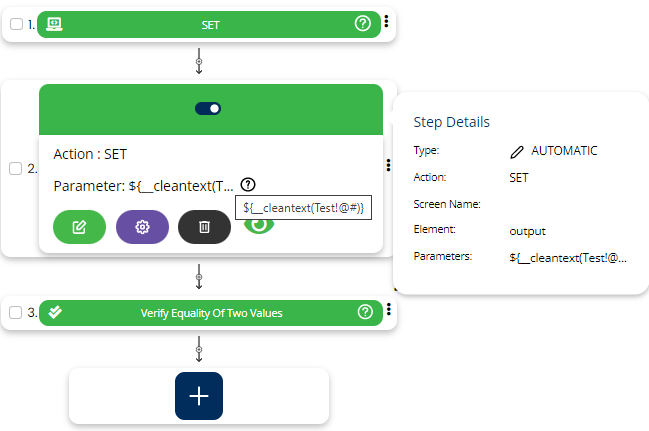This screenshot has width=649, height=431.
Task: Open the three-dot menu for step 3
Action: coord(387,311)
